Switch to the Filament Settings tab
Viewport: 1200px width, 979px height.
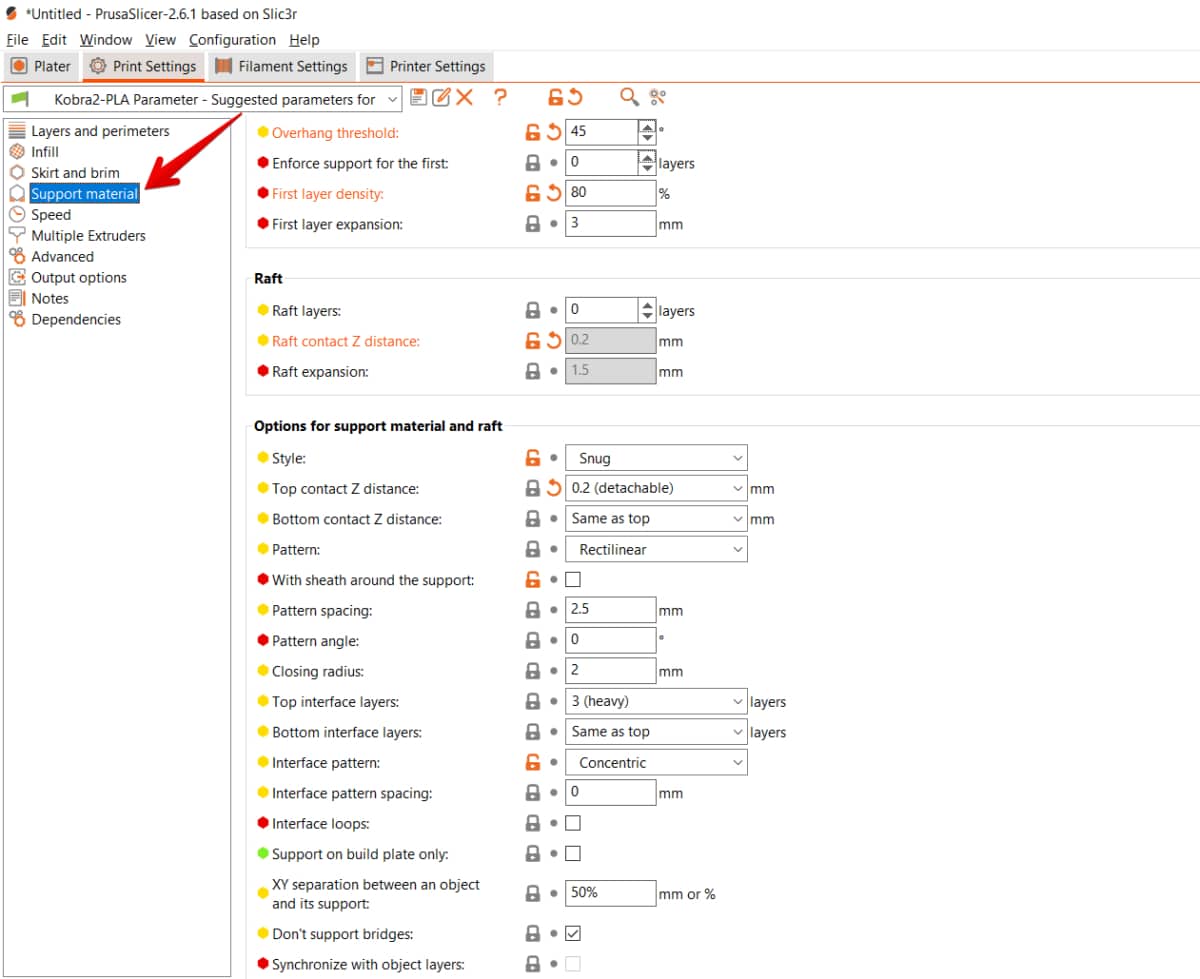(281, 66)
